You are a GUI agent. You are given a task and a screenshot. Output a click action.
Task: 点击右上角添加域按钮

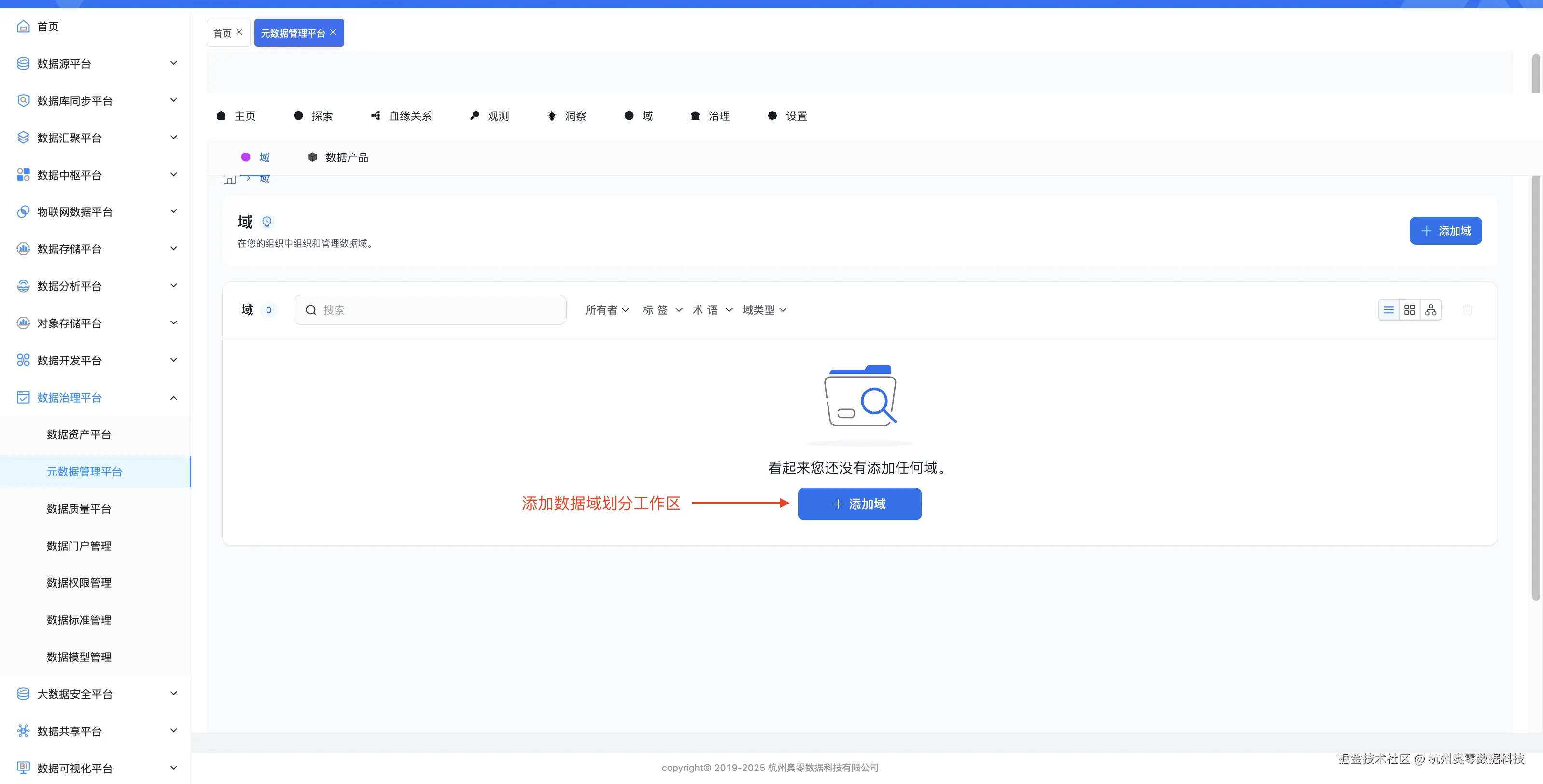pos(1445,231)
